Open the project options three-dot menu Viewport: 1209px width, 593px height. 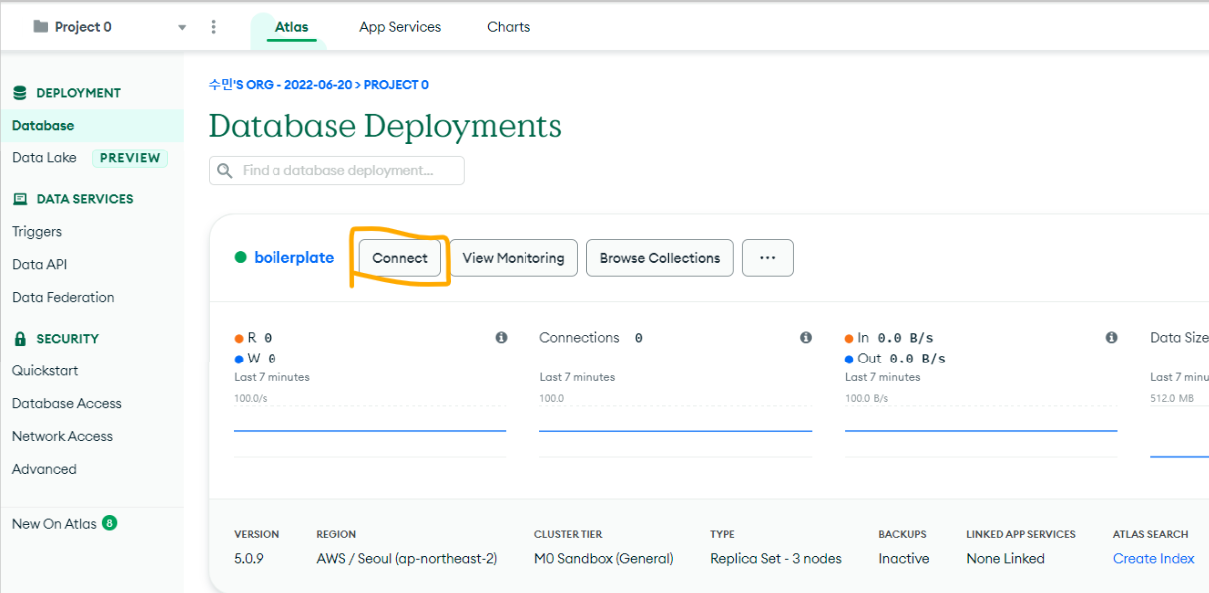pos(213,27)
